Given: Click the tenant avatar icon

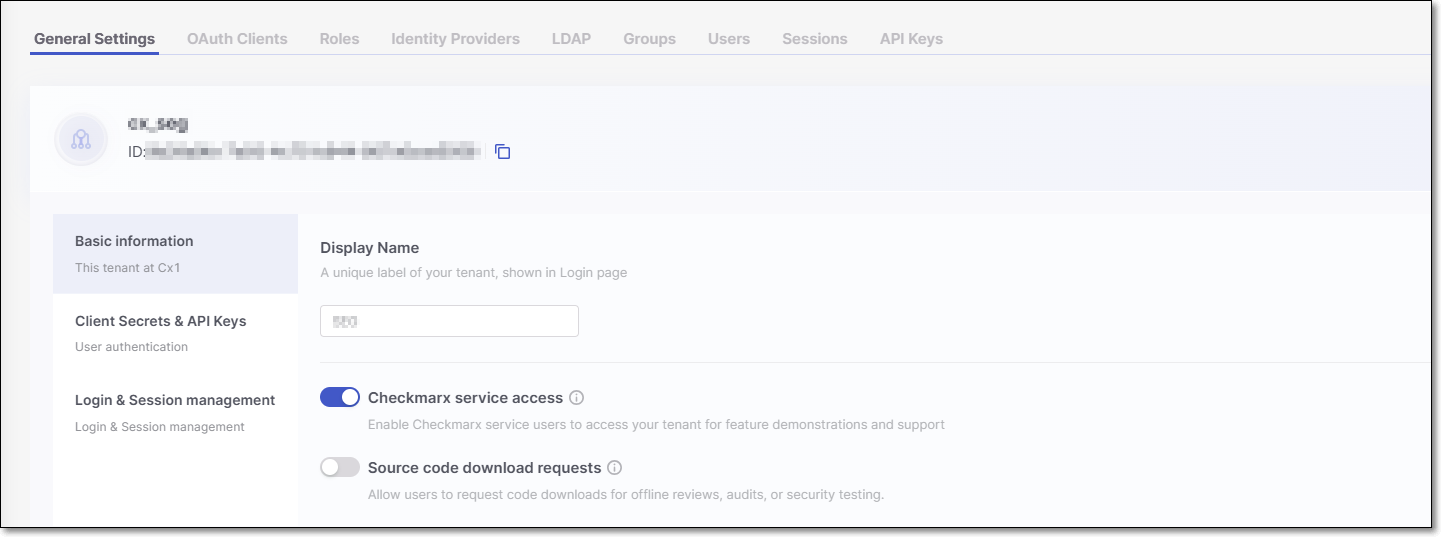Looking at the screenshot, I should (81, 140).
